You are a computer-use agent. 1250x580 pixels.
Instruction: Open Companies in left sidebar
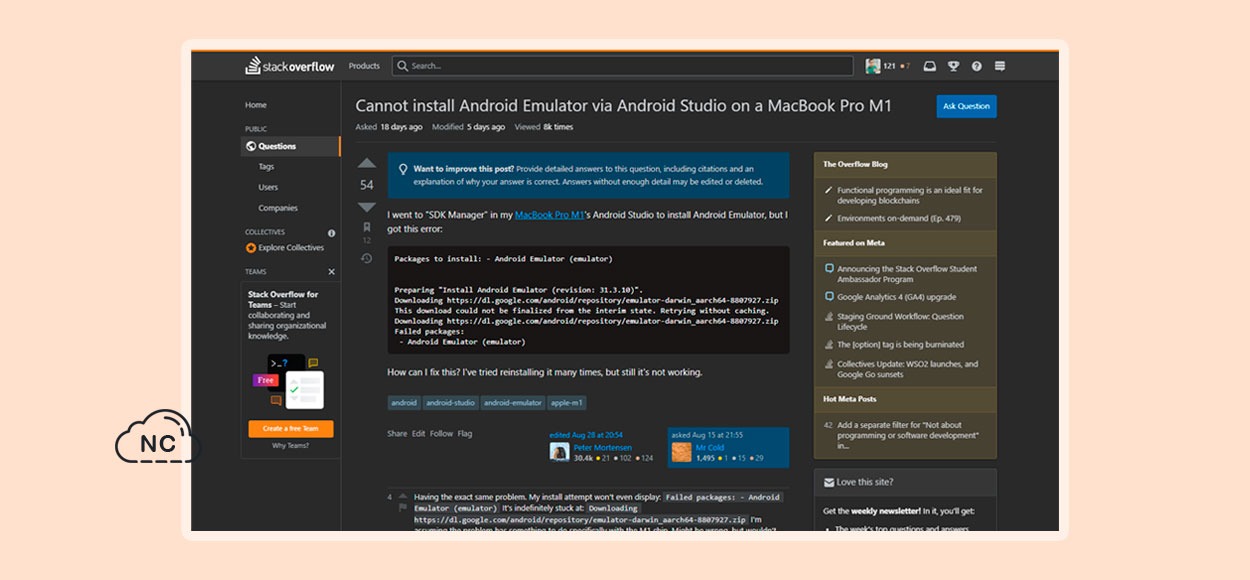(x=278, y=208)
